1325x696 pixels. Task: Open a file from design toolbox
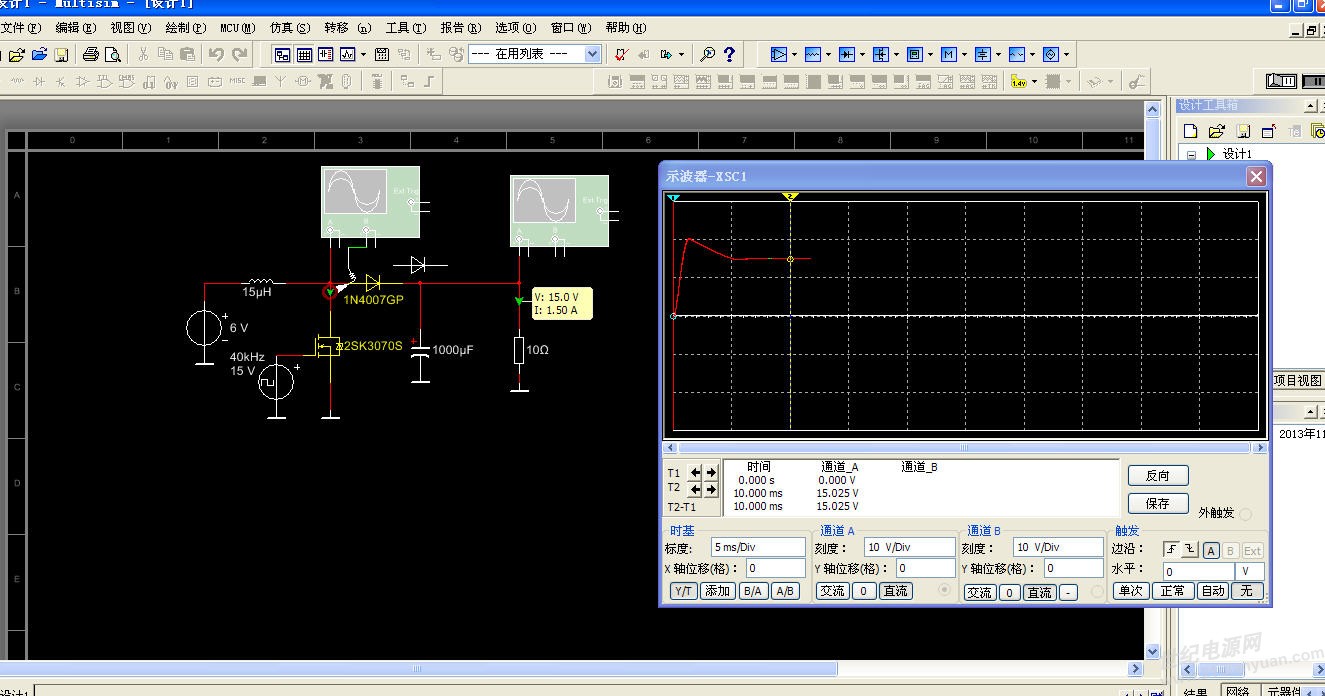click(1217, 131)
